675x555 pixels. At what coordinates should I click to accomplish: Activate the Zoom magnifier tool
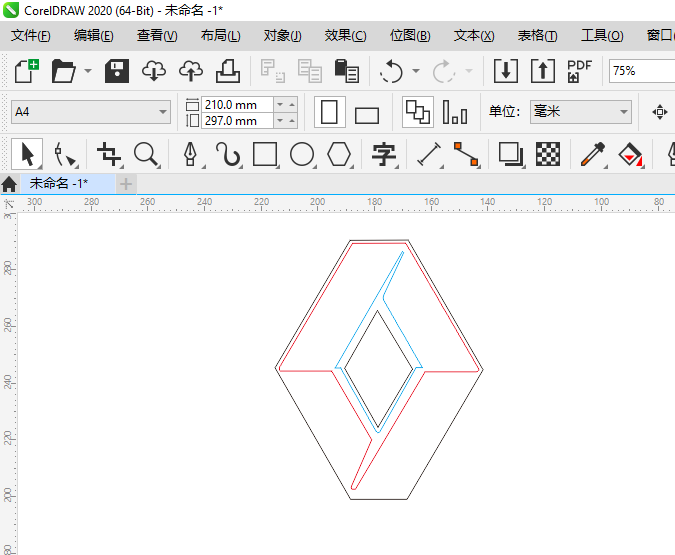coord(147,154)
